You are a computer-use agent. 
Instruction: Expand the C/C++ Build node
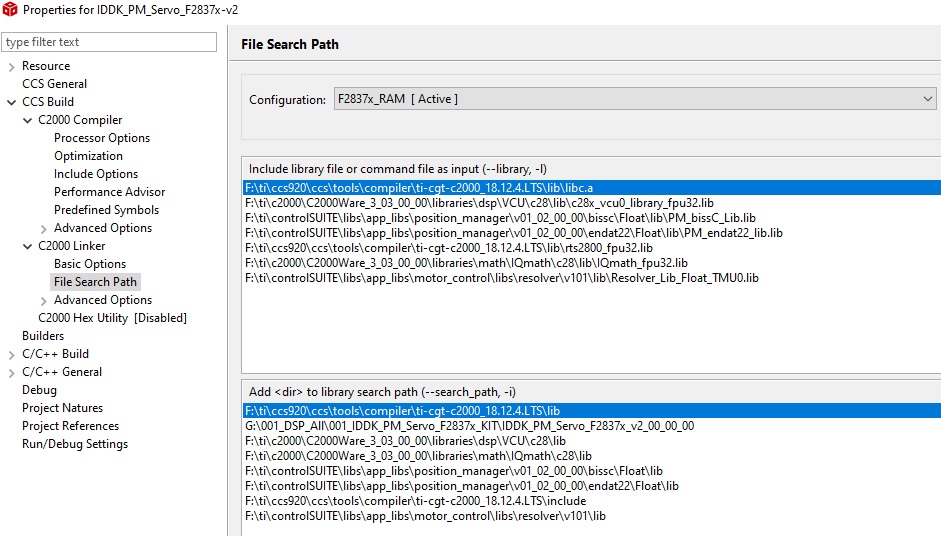click(11, 355)
